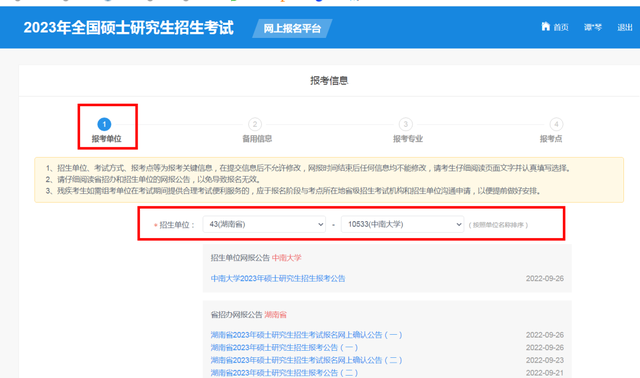Open 湖南省2023年硕士研究生招生考试报名网上确认公告（二） link
The width and height of the screenshot is (640, 378).
tap(307, 360)
